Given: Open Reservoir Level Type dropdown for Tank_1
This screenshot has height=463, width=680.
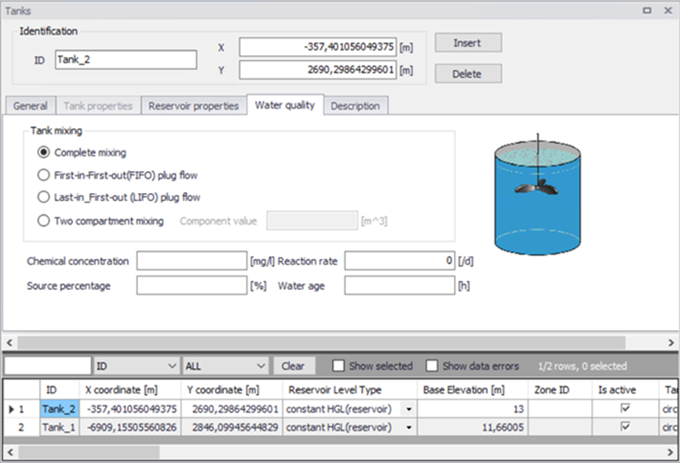Looking at the screenshot, I should (x=409, y=427).
